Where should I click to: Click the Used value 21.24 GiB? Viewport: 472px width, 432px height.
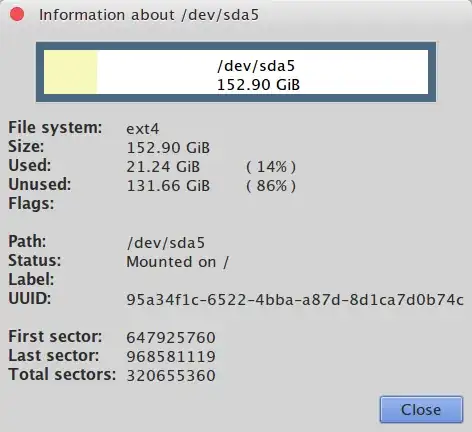pyautogui.click(x=163, y=167)
